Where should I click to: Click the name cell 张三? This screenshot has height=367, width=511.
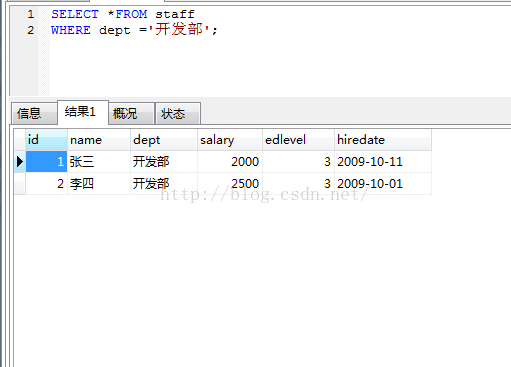coord(99,162)
